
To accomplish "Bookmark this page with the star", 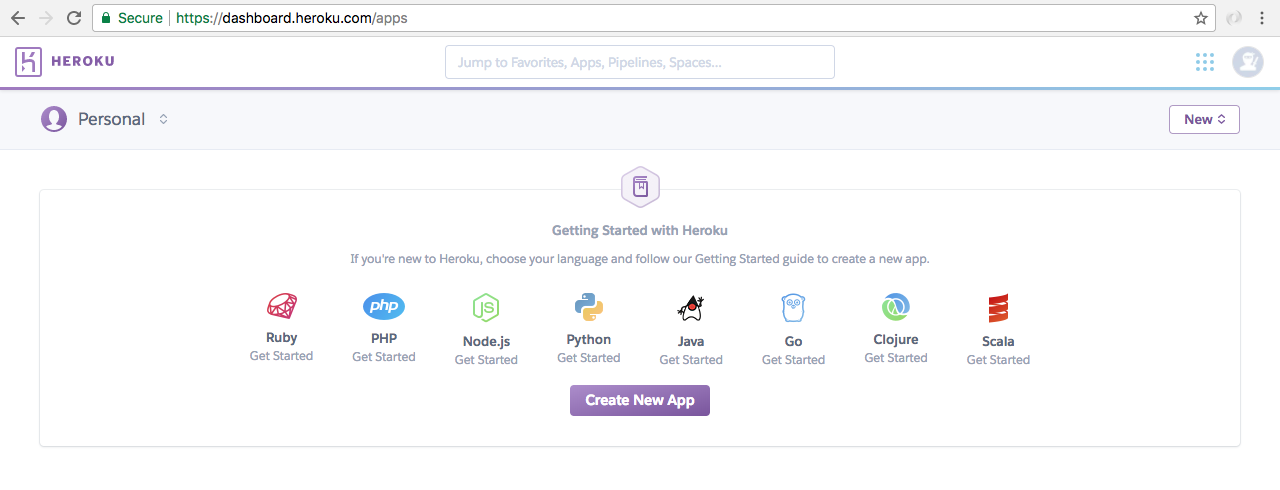I will 1201,18.
